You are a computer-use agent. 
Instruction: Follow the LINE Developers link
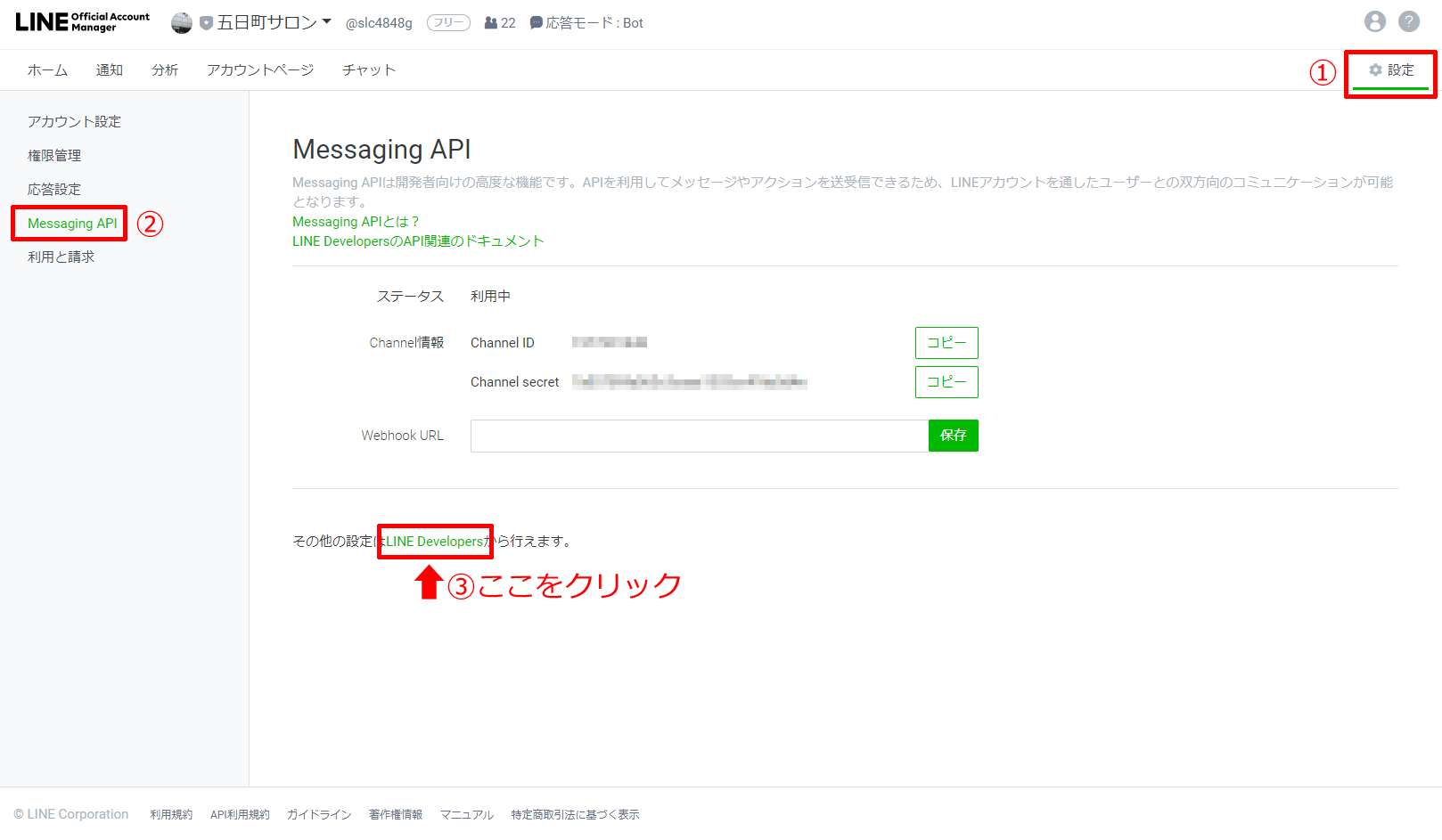coord(434,542)
